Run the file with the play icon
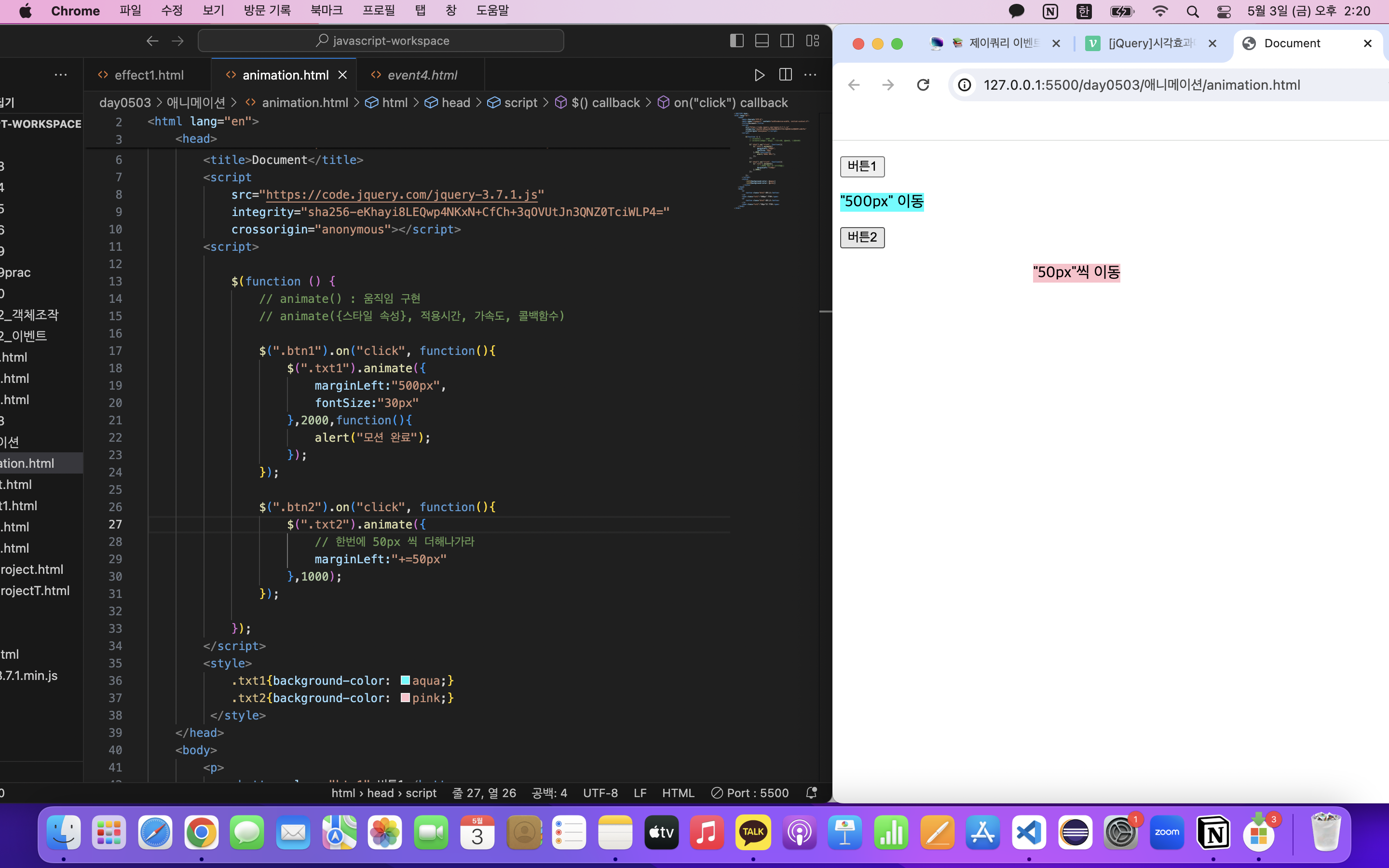The image size is (1389, 868). [x=759, y=75]
